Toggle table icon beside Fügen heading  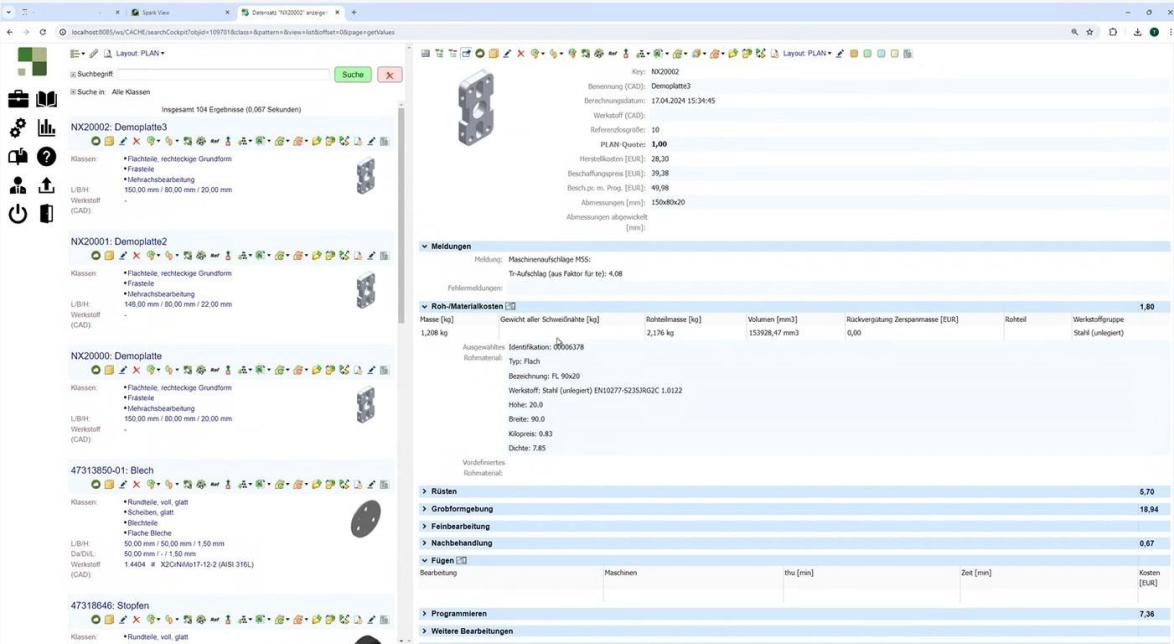tap(461, 560)
